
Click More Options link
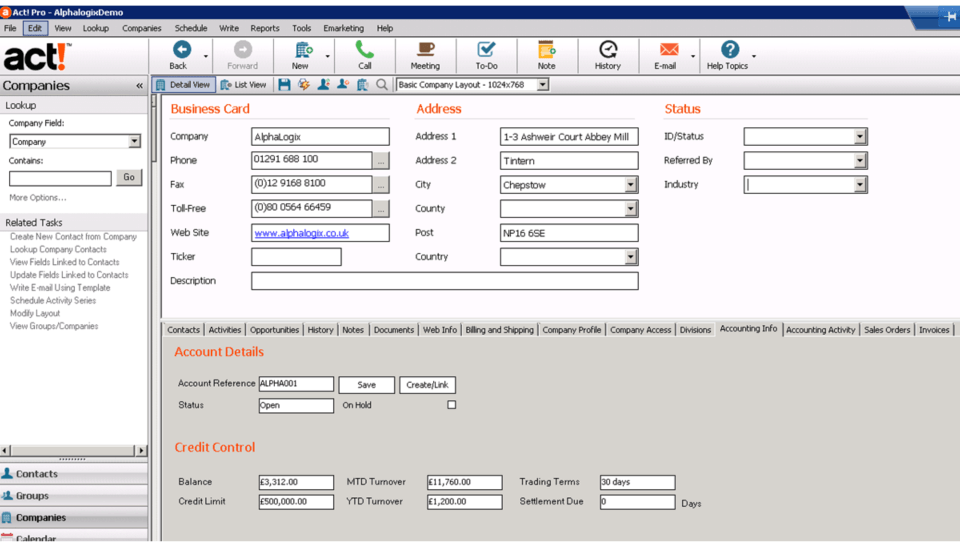tap(37, 197)
